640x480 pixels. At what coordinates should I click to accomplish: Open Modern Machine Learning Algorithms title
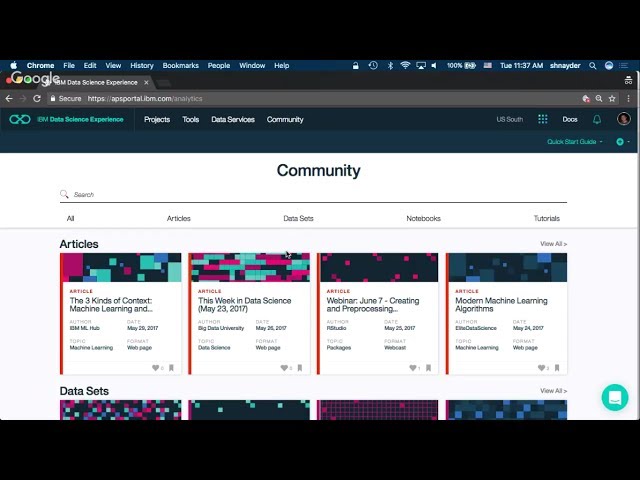501,304
